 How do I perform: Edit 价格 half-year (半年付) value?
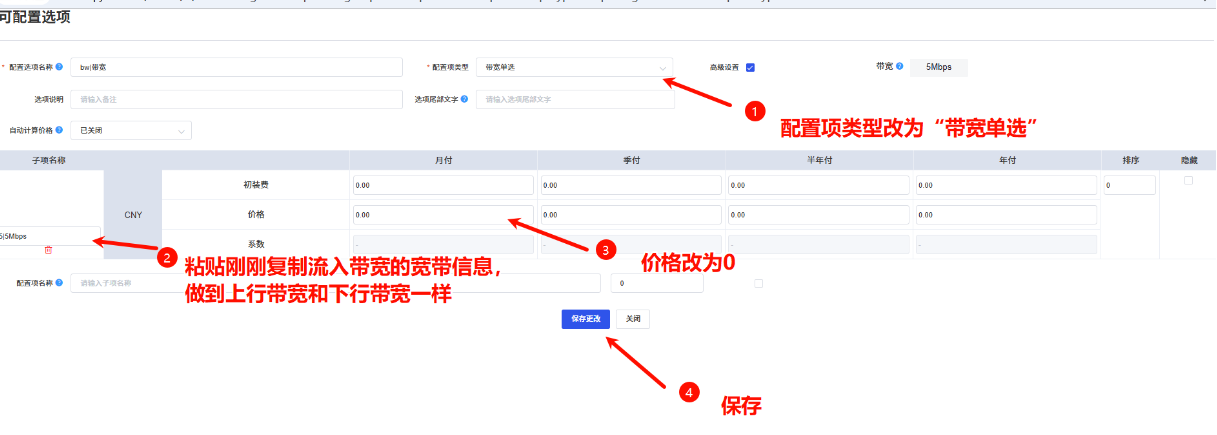pos(819,214)
